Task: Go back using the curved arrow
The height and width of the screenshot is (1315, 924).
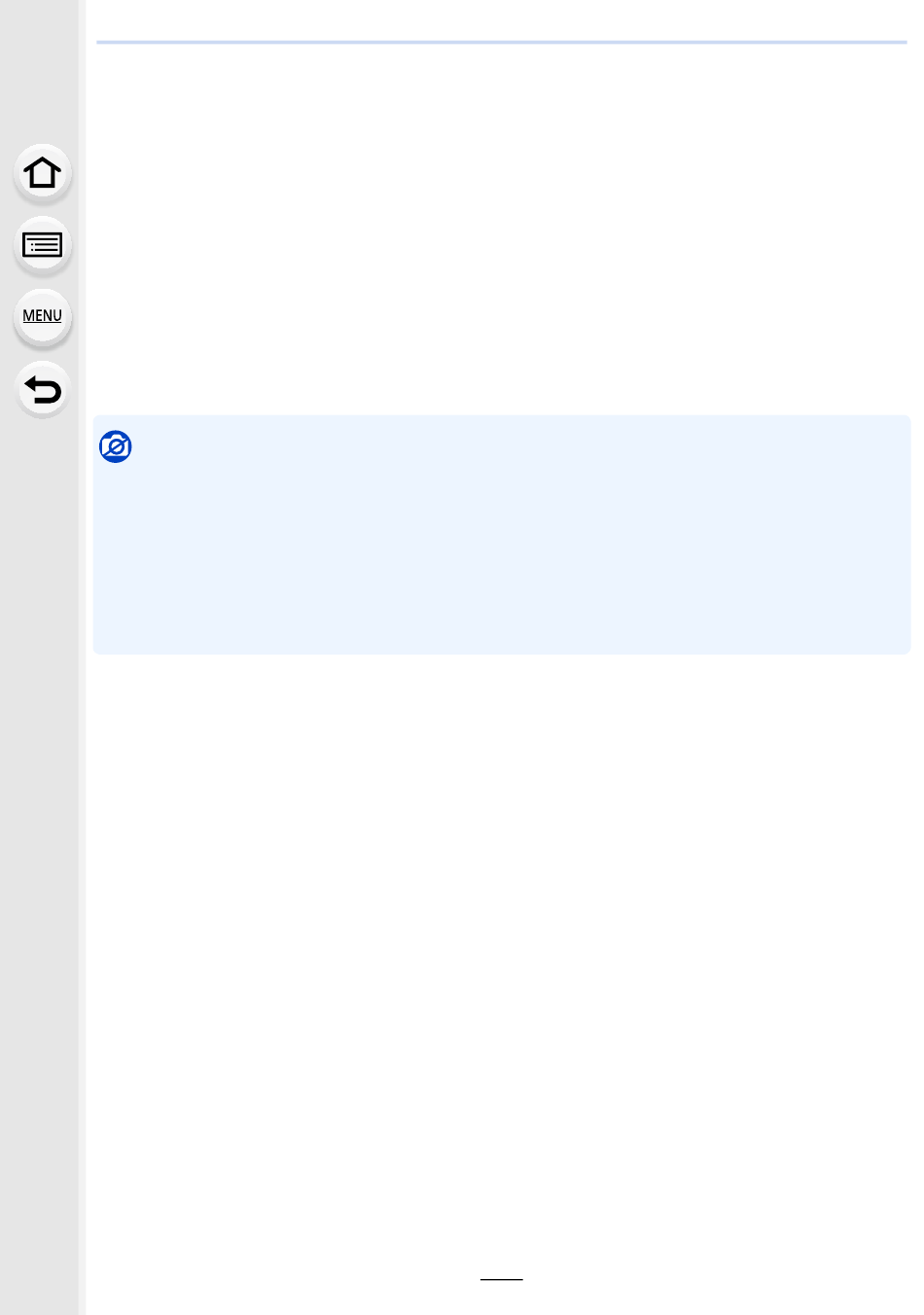Action: [42, 390]
